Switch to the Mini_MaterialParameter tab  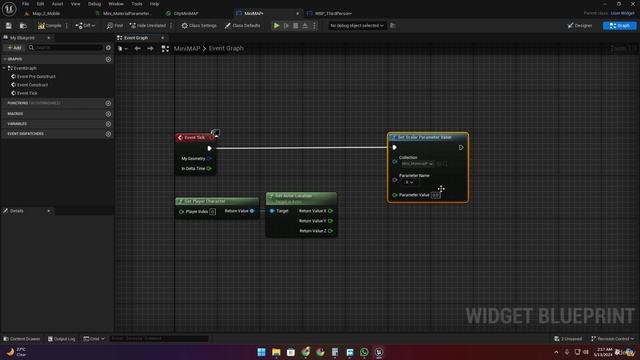tap(126, 13)
